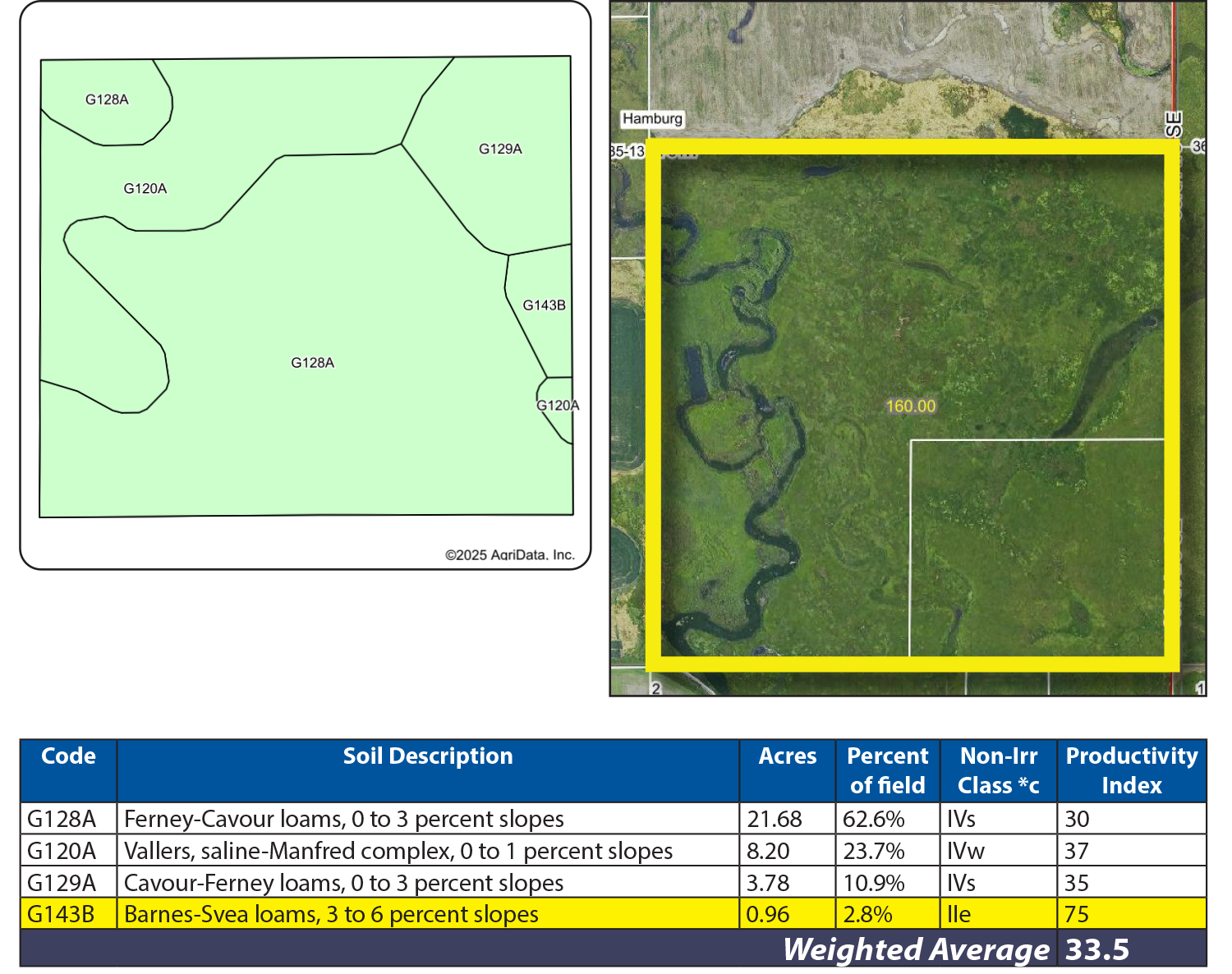The width and height of the screenshot is (1232, 974).
Task: Click the Percent of field column header
Action: coord(887,770)
